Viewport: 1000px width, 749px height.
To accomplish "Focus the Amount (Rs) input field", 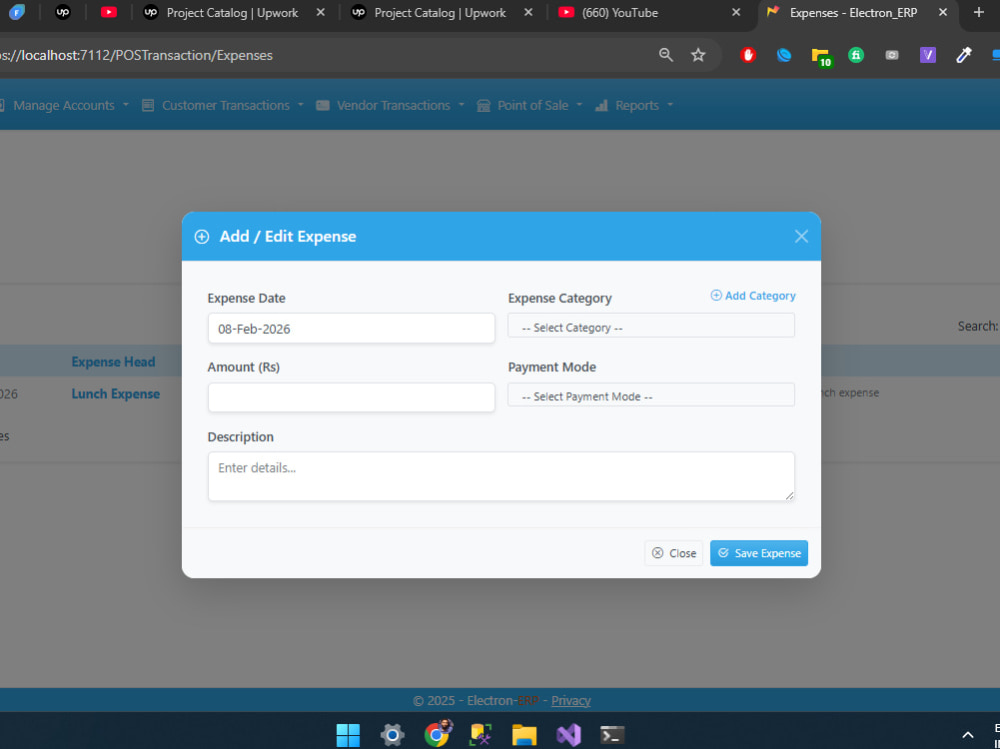I will 351,397.
